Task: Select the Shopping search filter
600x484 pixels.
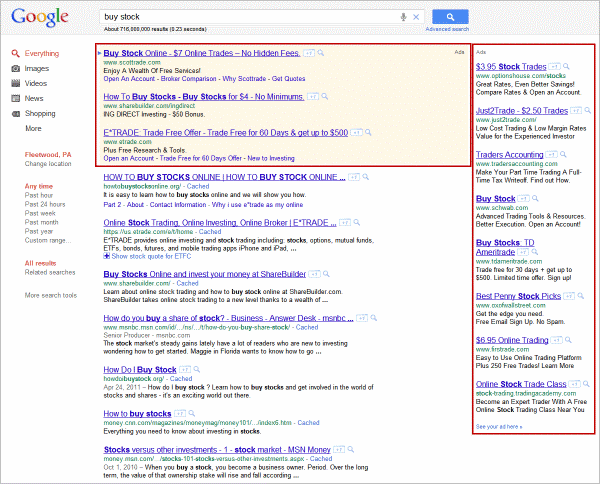Action: coord(40,114)
